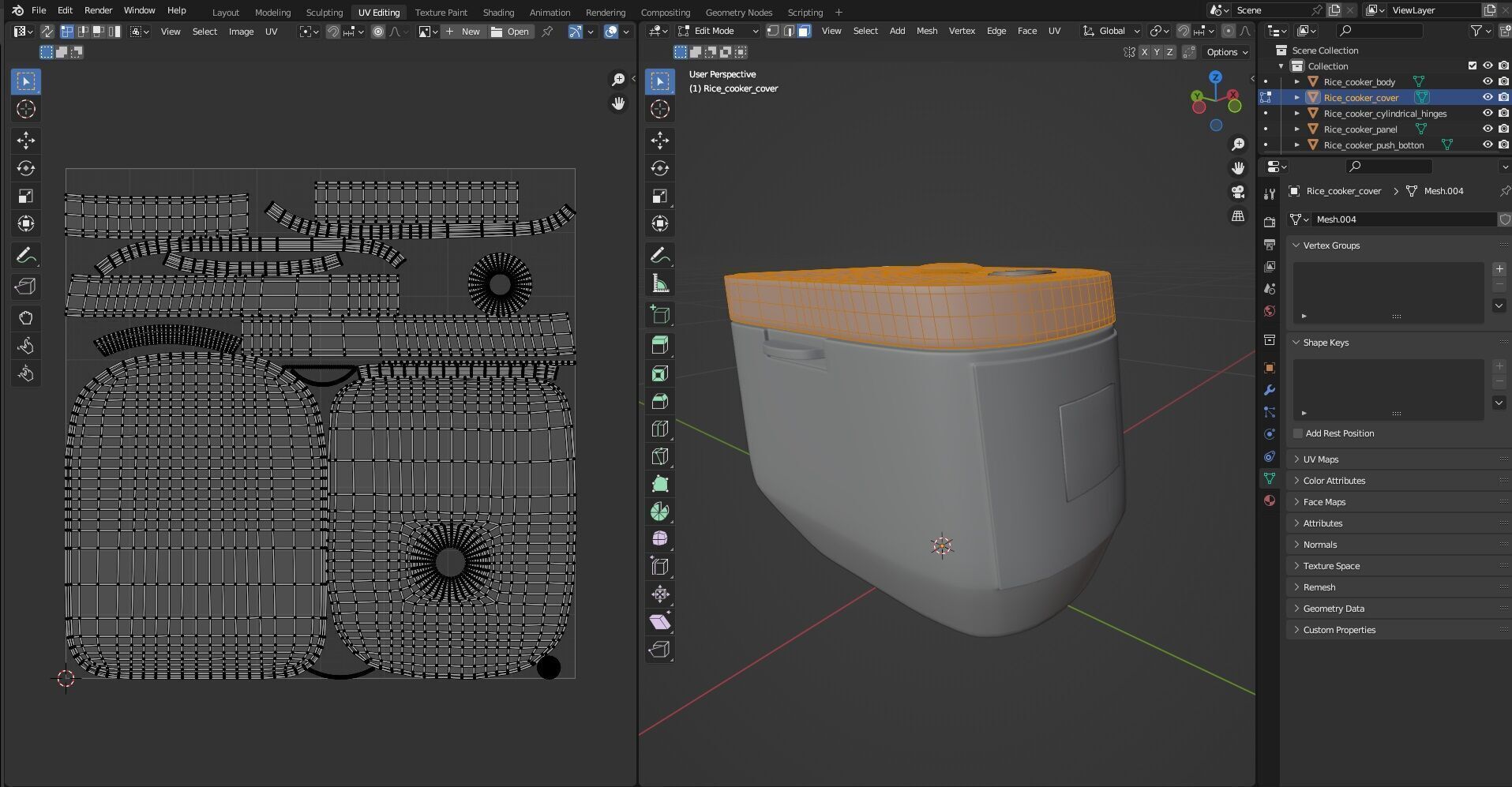Image resolution: width=1512 pixels, height=787 pixels.
Task: Enable face select mode in 3D viewport
Action: tap(804, 31)
